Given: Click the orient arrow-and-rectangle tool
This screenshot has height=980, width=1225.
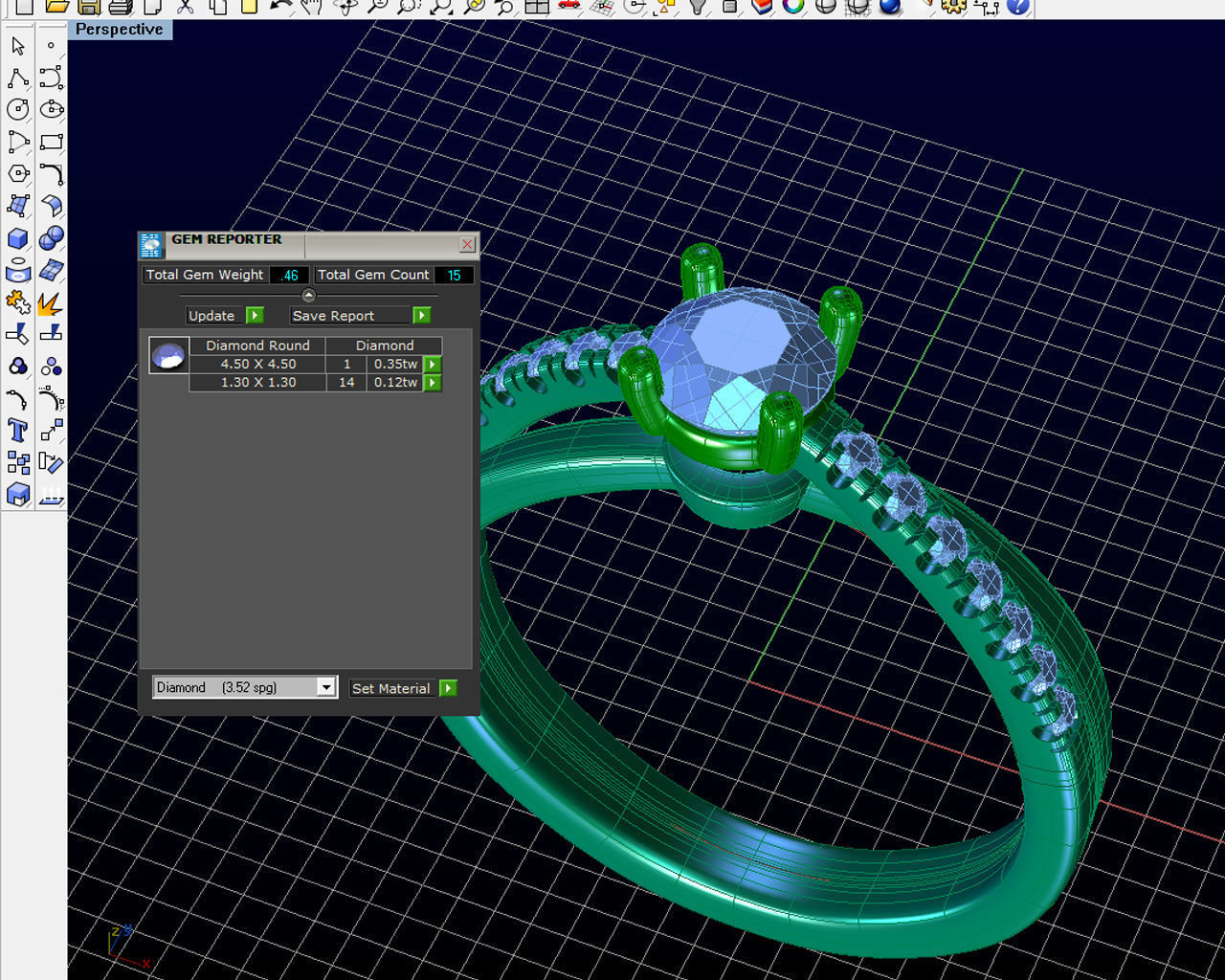Looking at the screenshot, I should point(52,463).
